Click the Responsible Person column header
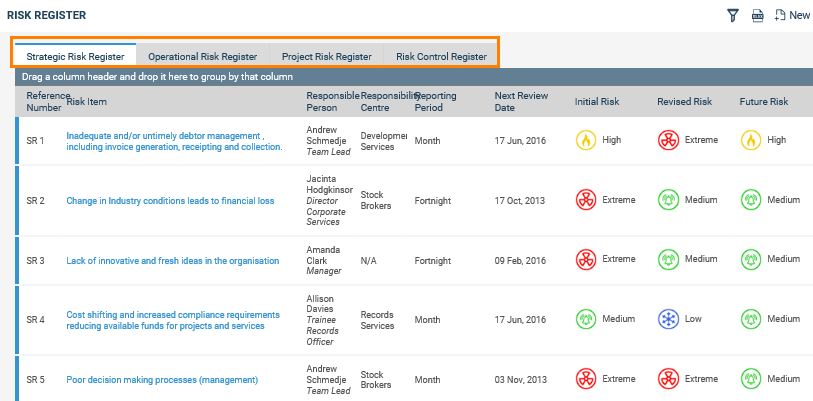Image resolution: width=813 pixels, height=401 pixels. [331, 101]
